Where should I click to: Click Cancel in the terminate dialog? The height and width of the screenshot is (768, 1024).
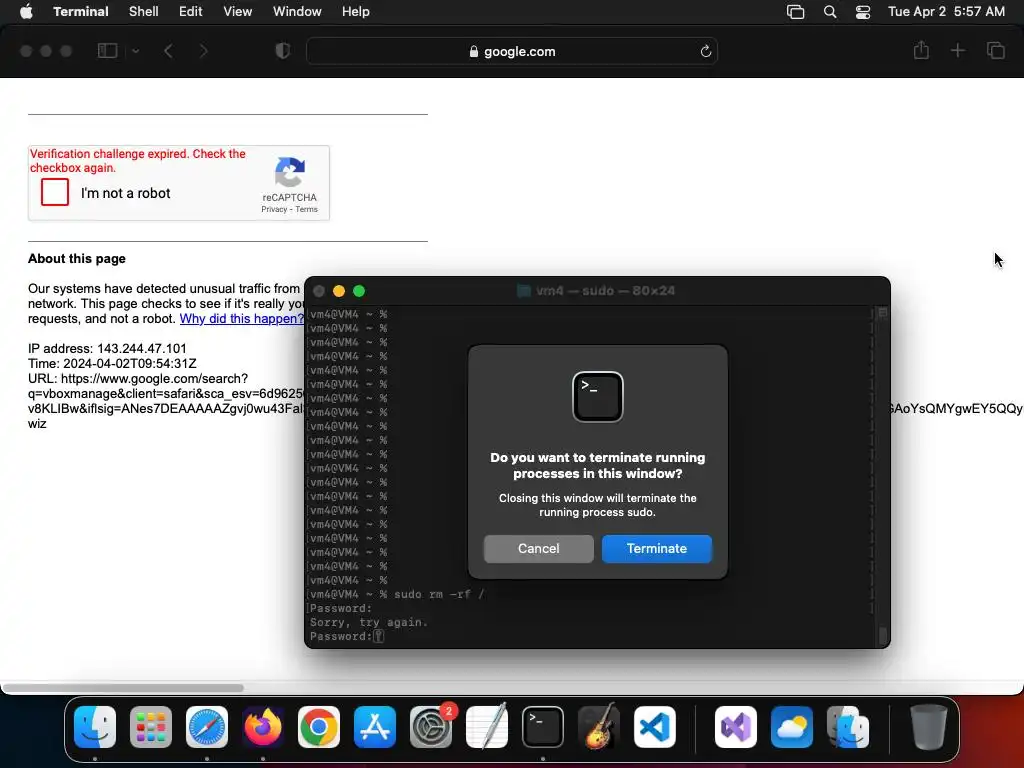[x=538, y=549]
